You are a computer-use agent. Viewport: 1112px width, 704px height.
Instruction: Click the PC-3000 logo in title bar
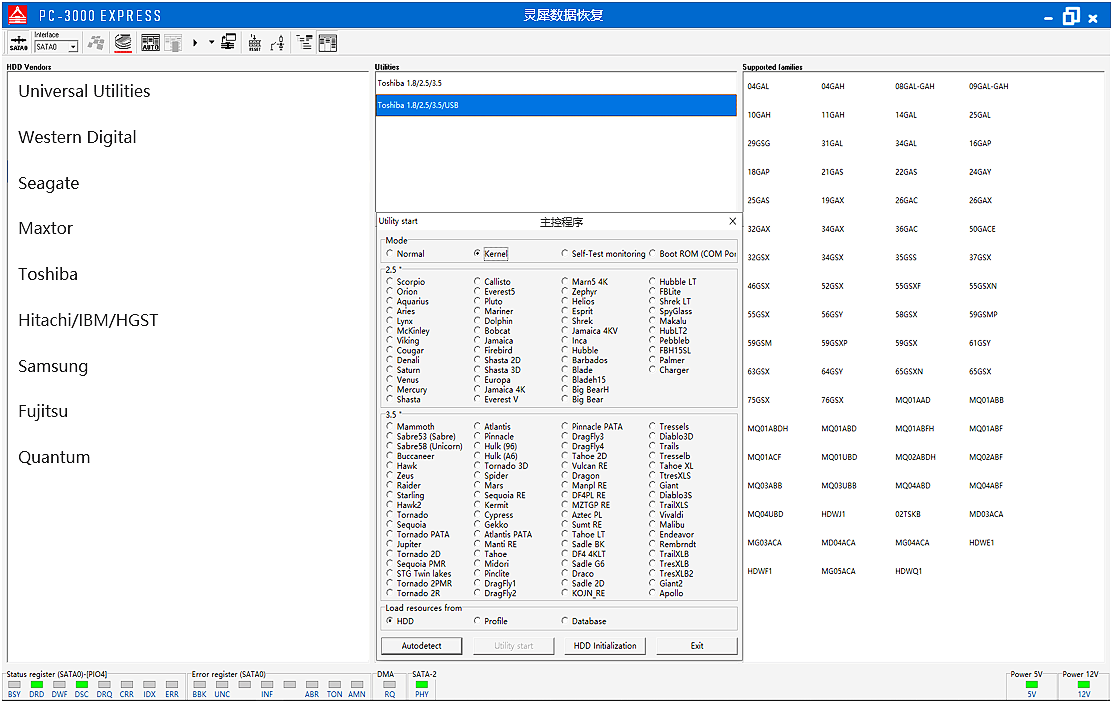pyautogui.click(x=17, y=15)
